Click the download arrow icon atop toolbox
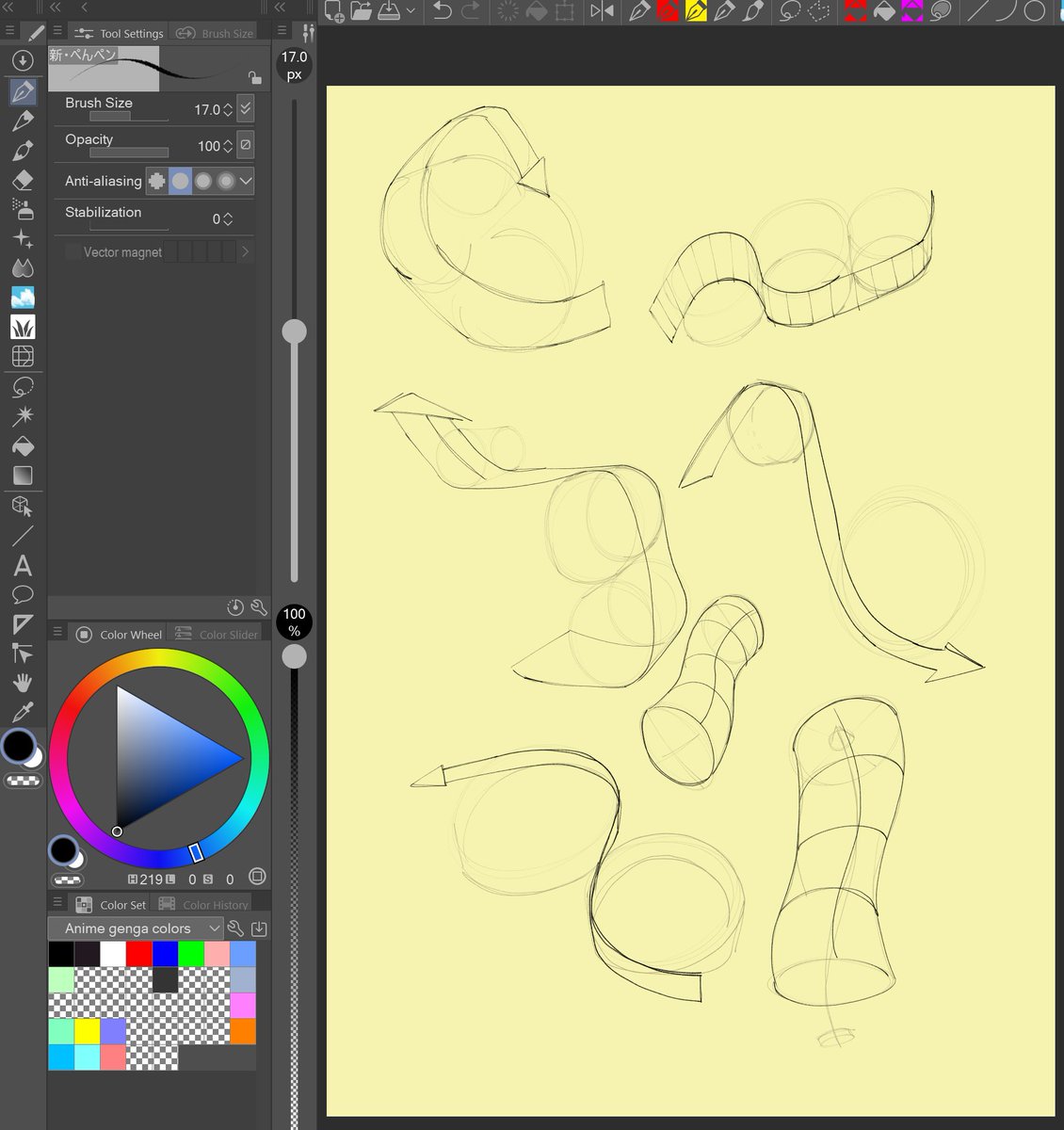Image resolution: width=1064 pixels, height=1130 pixels. coord(23,60)
